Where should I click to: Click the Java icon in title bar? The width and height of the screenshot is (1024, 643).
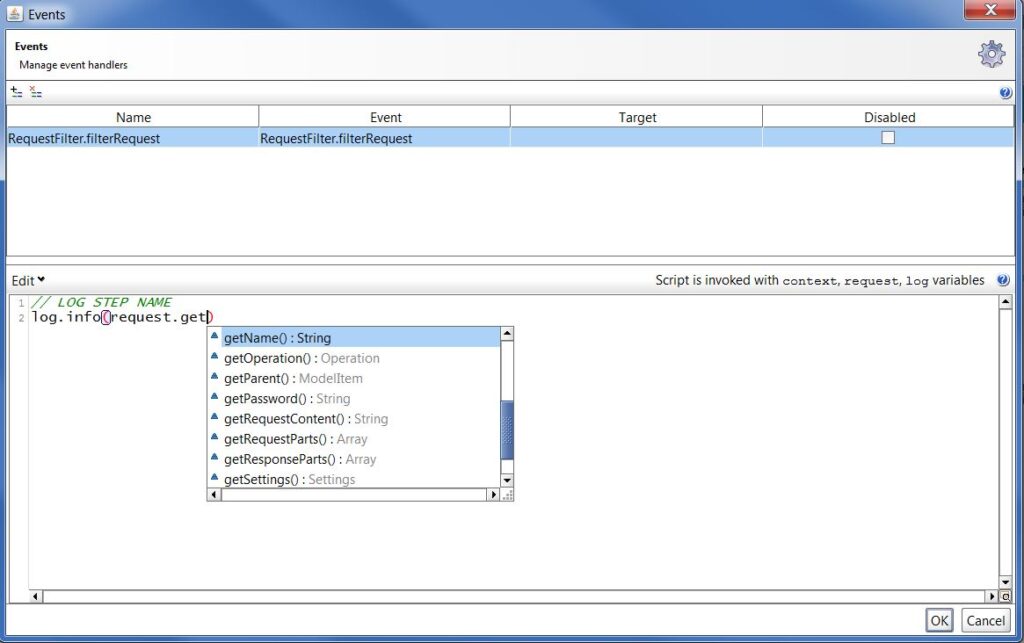pos(14,13)
